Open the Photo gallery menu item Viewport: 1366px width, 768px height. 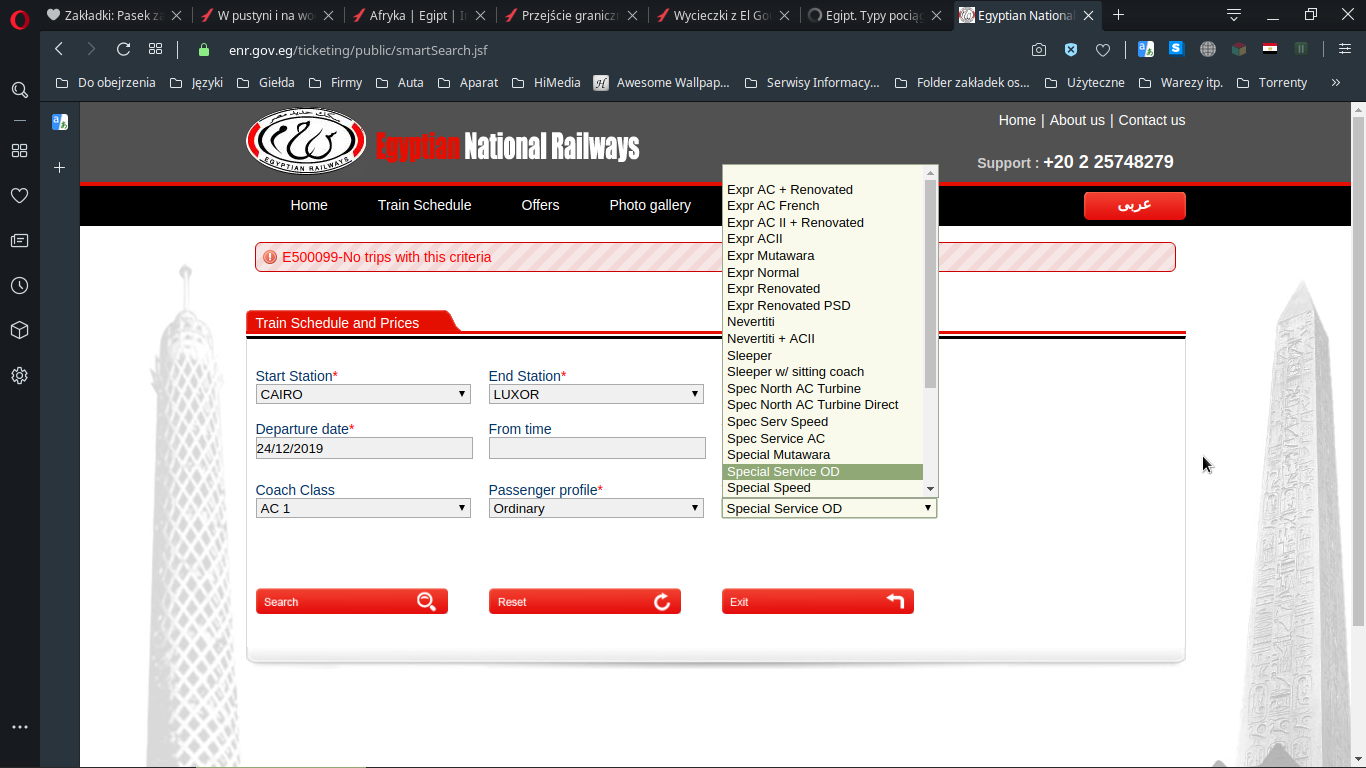click(x=650, y=205)
